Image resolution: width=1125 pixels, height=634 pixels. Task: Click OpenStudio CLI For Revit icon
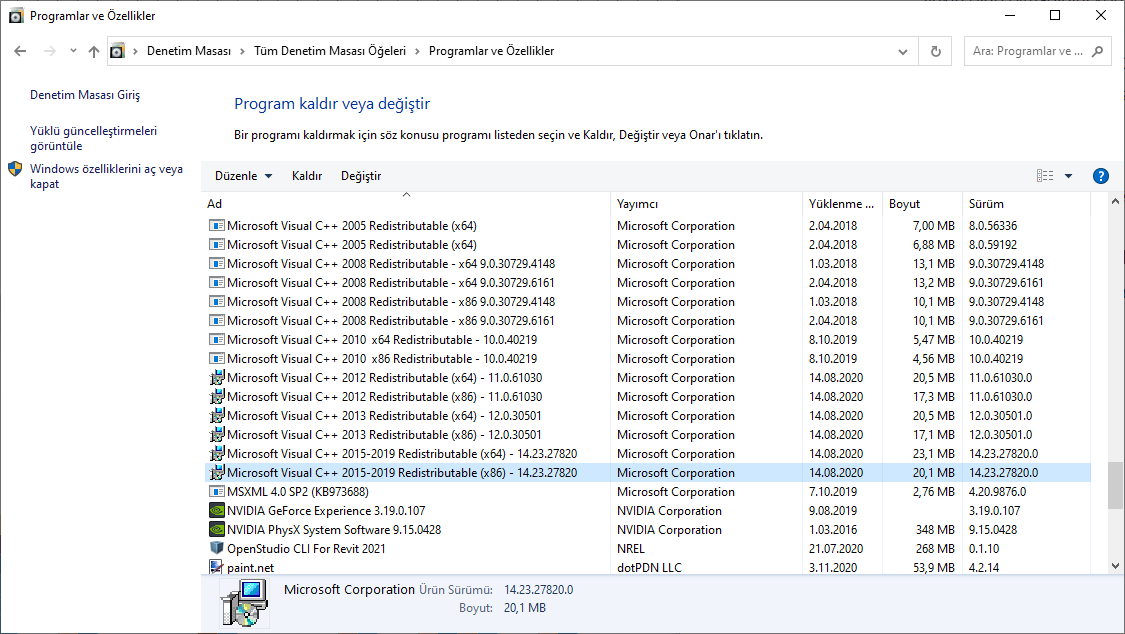coord(217,548)
